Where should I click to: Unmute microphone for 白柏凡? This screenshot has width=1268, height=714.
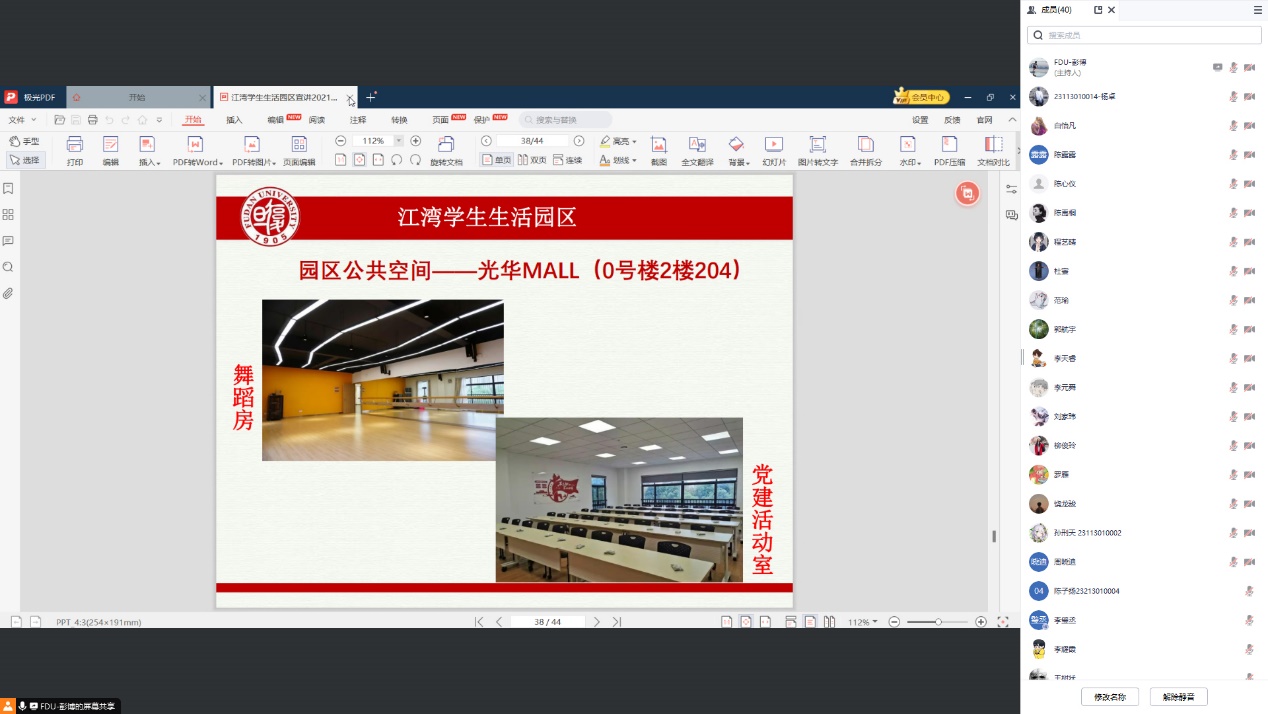1234,126
